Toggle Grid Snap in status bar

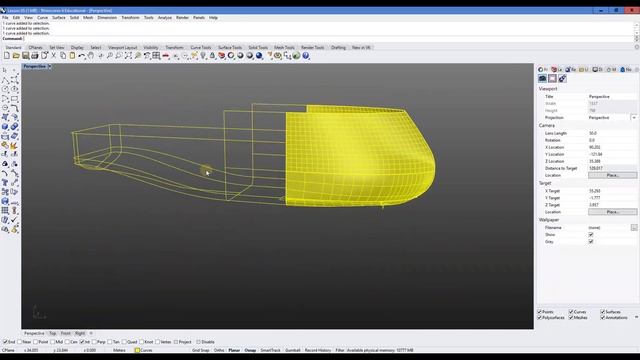200,350
